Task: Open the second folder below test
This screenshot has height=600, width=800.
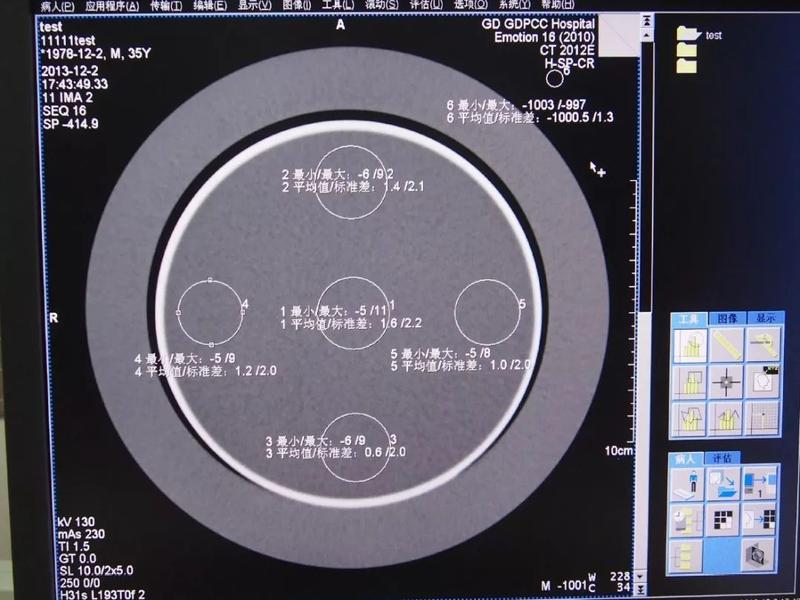Action: pos(686,49)
